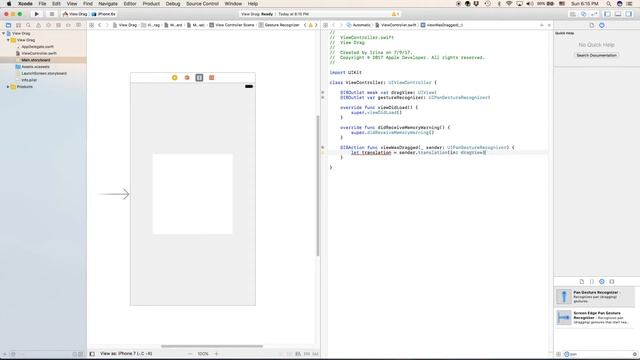Image resolution: width=640 pixels, height=360 pixels.
Task: Open the Editor menu
Action: pos(130,4)
